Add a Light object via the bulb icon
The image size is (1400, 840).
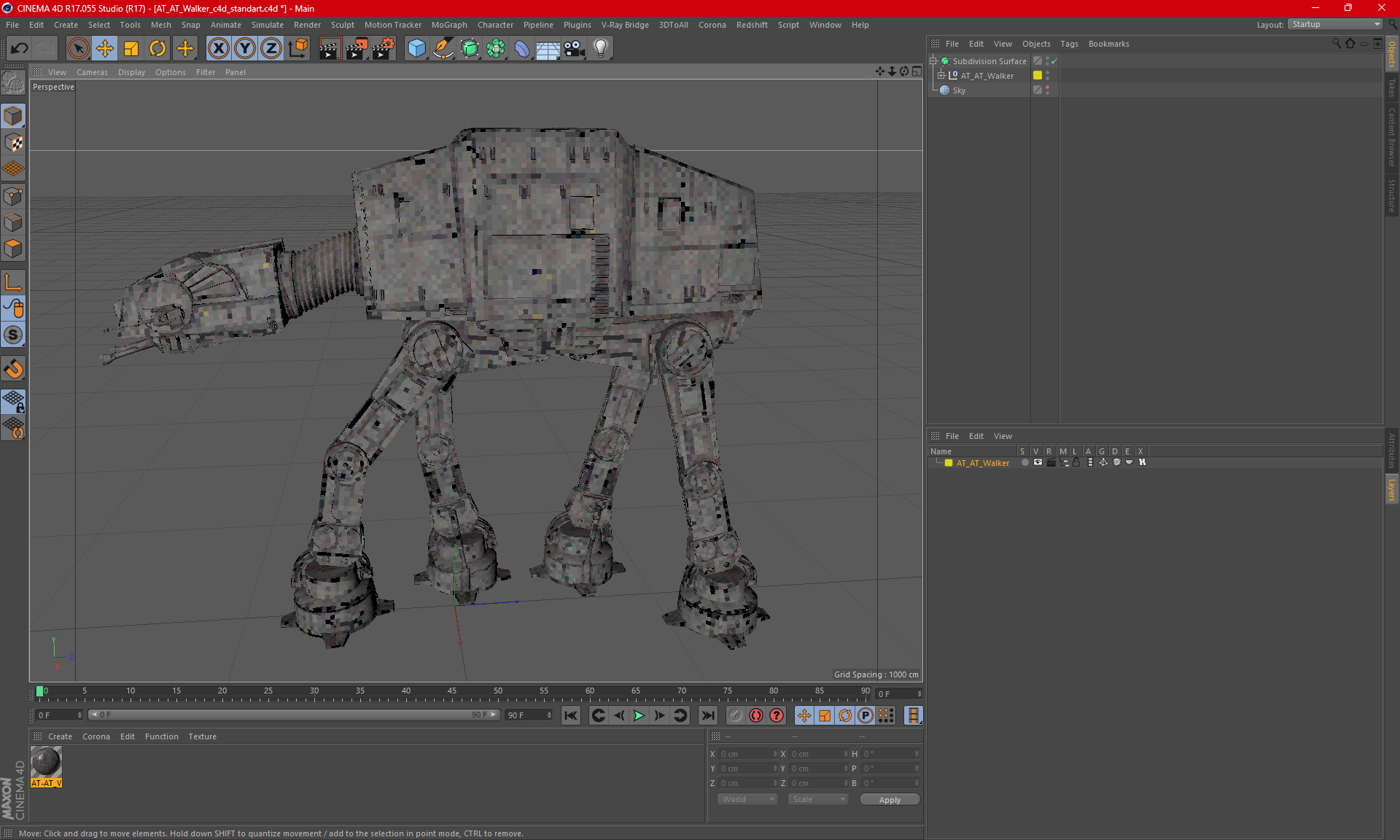601,49
